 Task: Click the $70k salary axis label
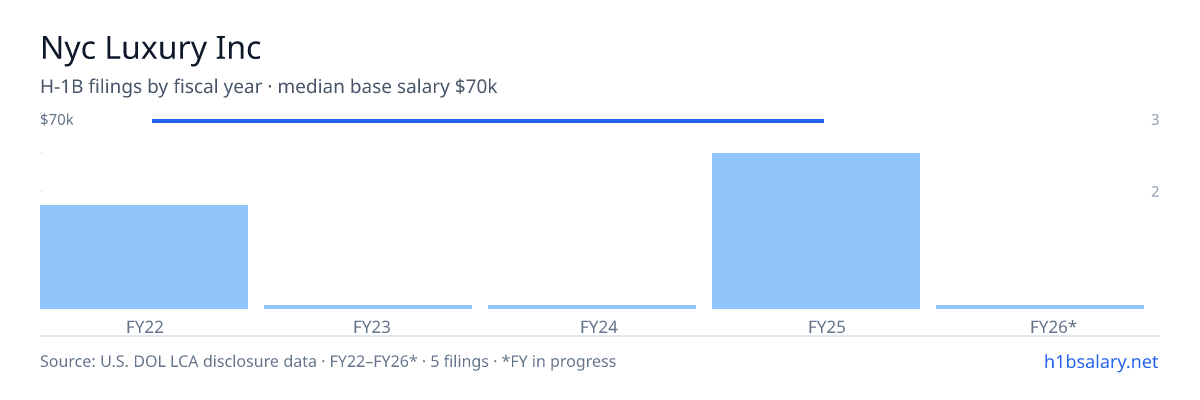(x=57, y=120)
